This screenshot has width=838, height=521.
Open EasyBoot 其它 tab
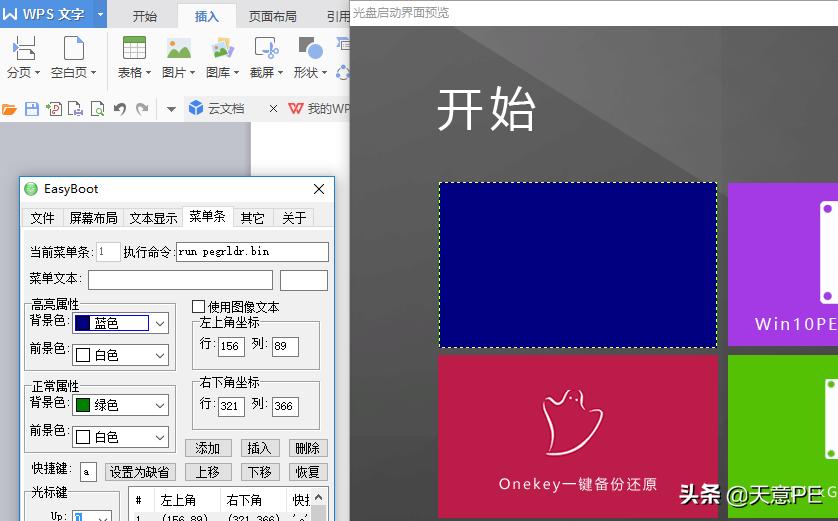pyautogui.click(x=252, y=218)
